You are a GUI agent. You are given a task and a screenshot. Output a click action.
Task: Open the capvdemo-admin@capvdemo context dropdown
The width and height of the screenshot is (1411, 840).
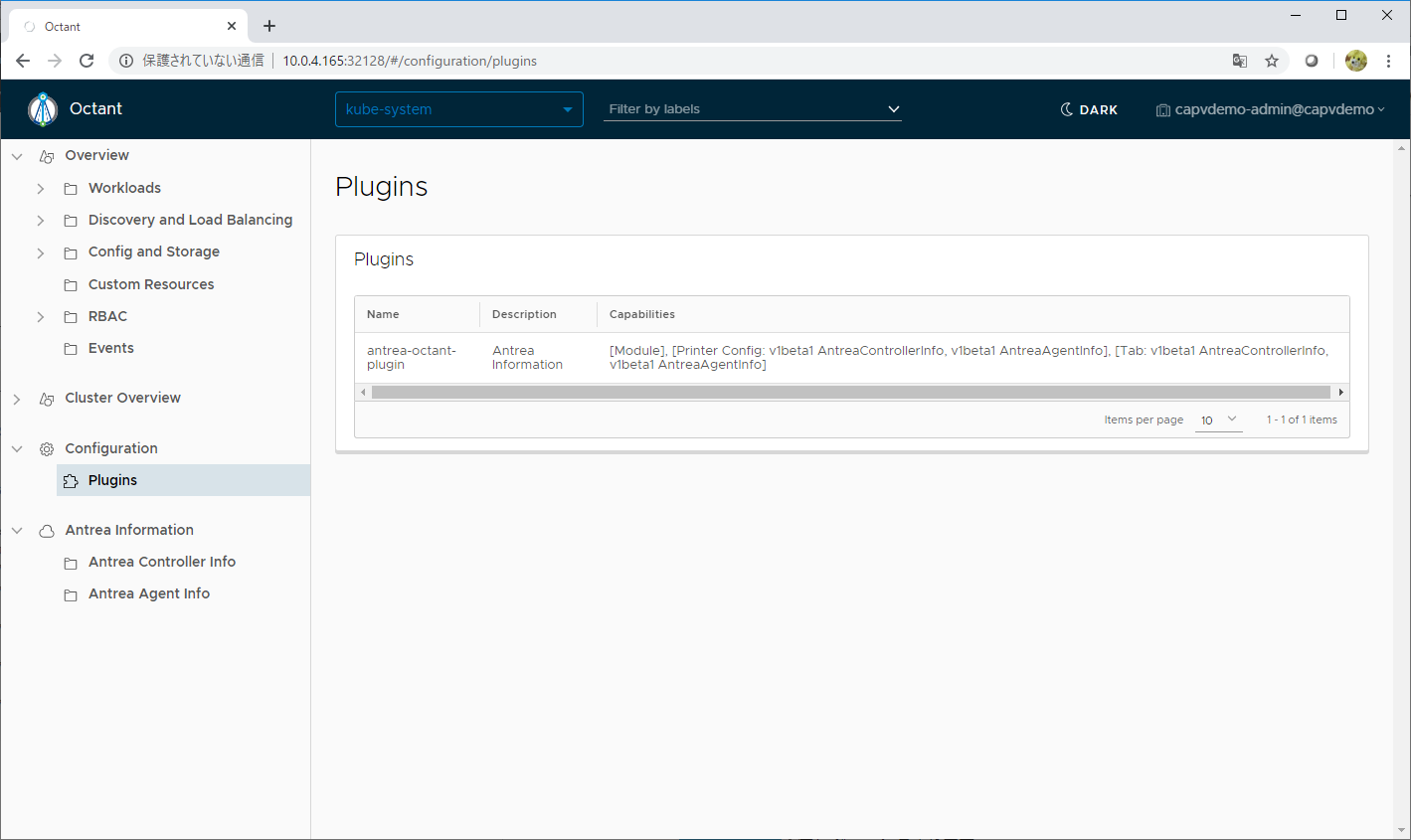[x=1271, y=109]
